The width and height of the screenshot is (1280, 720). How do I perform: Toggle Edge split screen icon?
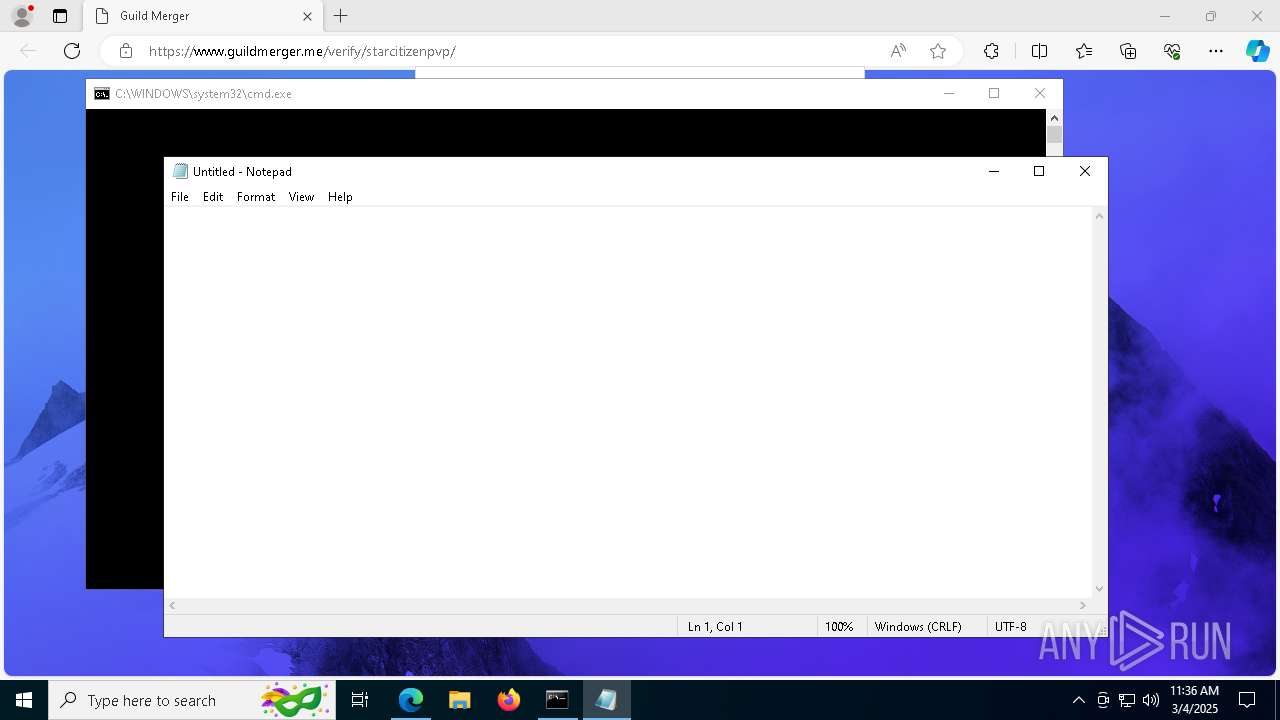pos(1039,51)
